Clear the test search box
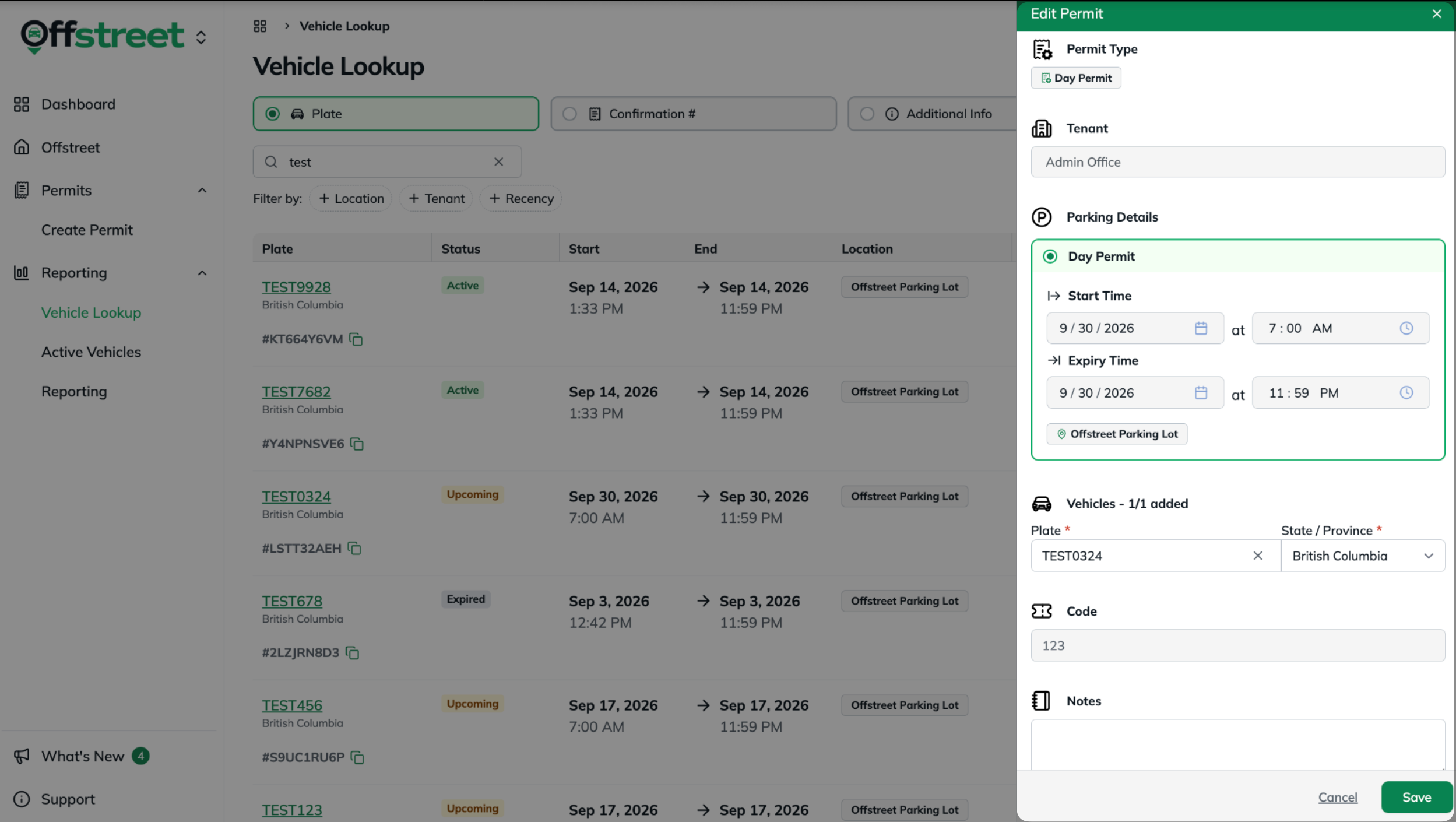 tap(498, 162)
